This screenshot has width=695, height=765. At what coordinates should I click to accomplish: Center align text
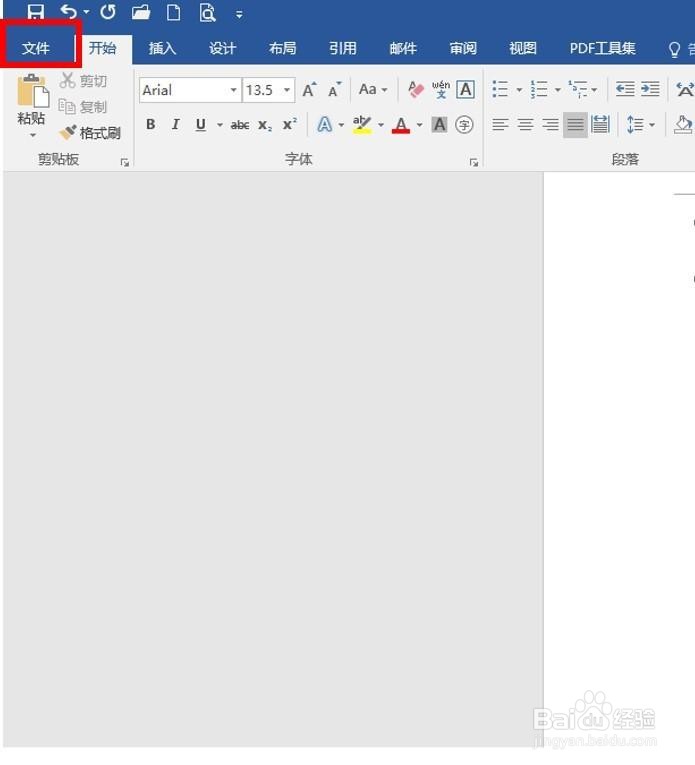click(x=525, y=125)
